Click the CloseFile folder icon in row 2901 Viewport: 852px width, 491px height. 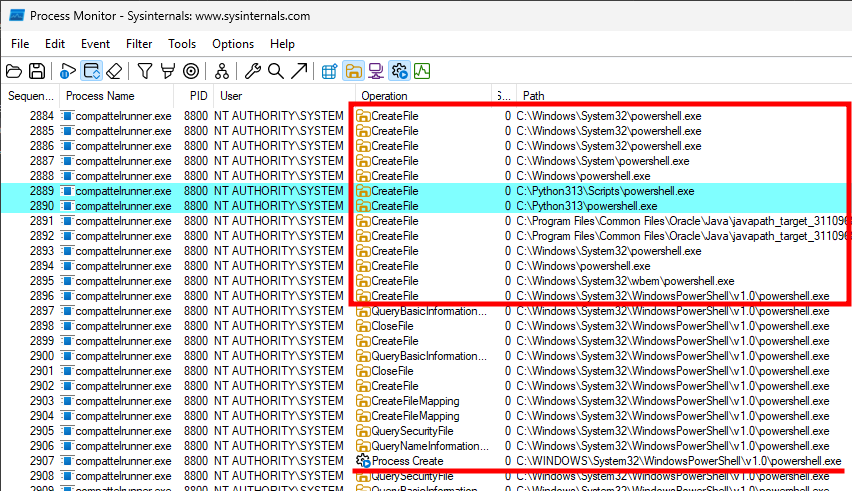point(363,372)
